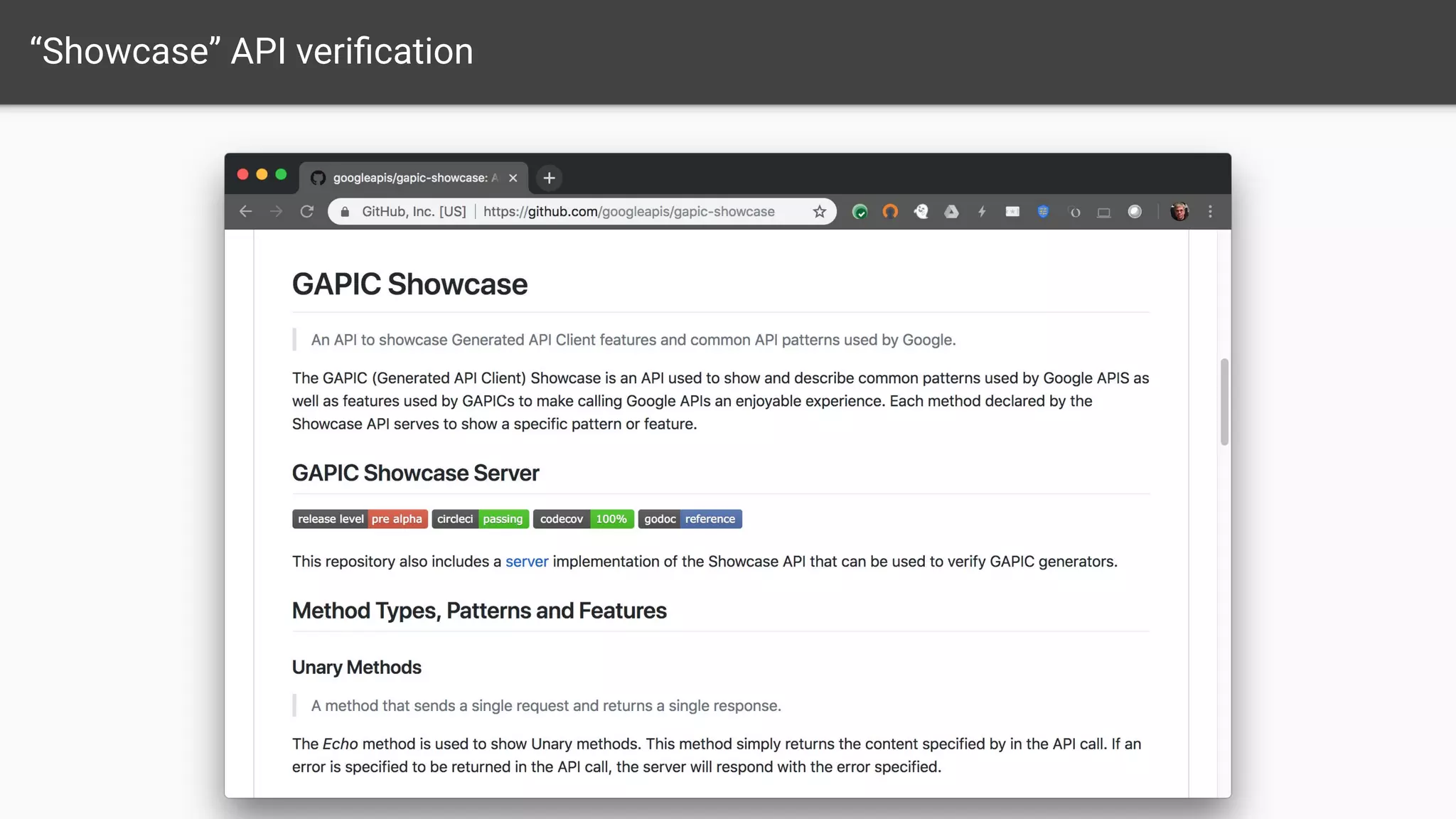Click the macOS yellow minimize button
The image size is (1456, 819).
click(x=262, y=174)
